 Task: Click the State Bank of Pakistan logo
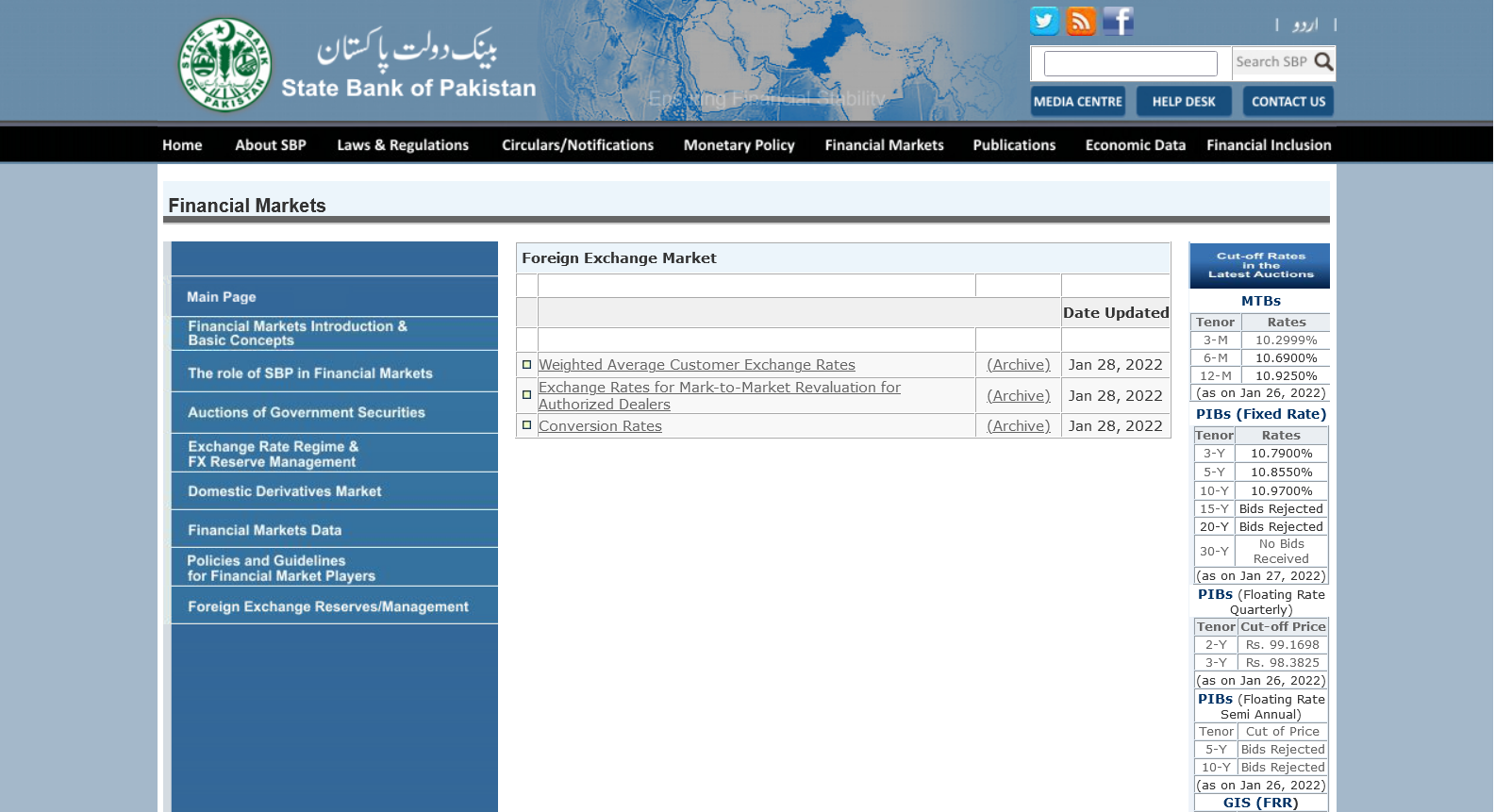point(225,65)
